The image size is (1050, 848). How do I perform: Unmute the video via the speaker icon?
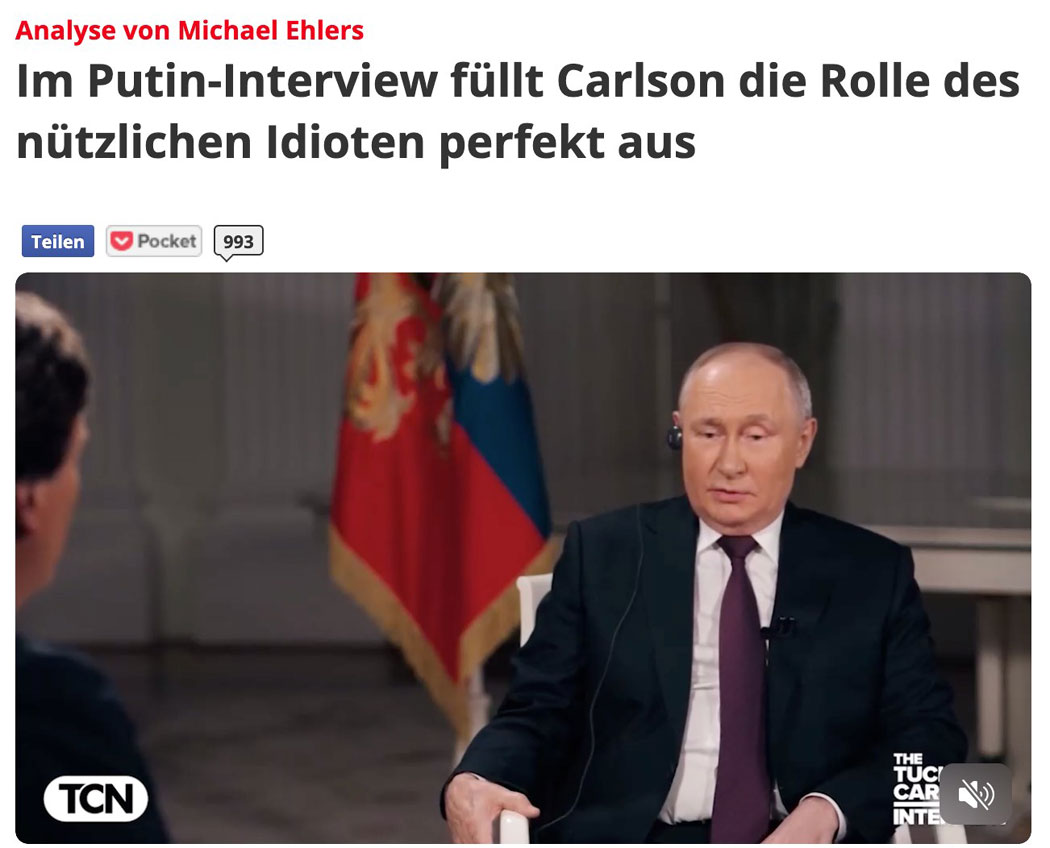(976, 794)
